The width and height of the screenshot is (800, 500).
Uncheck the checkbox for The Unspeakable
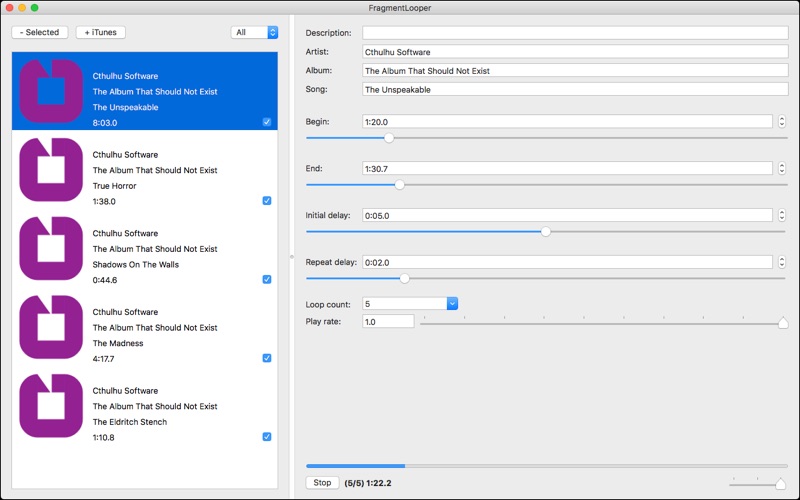(x=266, y=122)
